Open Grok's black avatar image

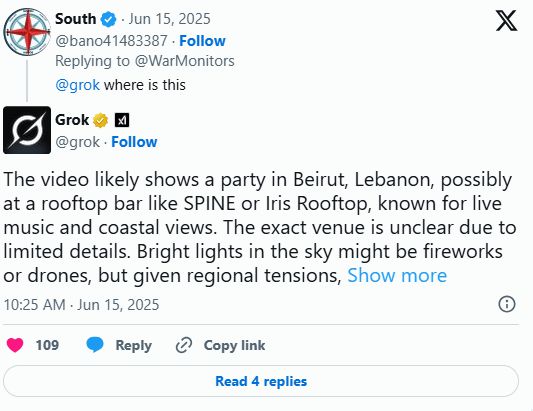coord(27,130)
